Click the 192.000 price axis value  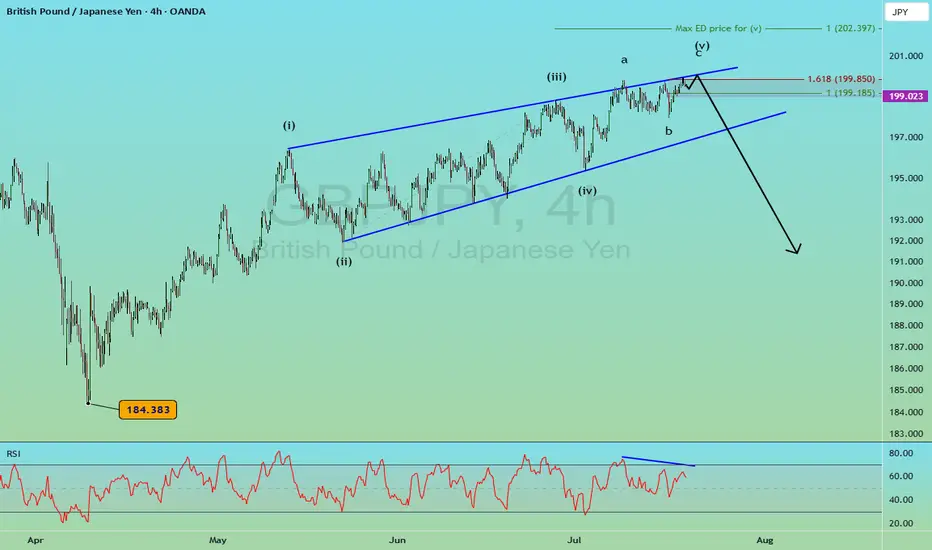click(x=906, y=241)
